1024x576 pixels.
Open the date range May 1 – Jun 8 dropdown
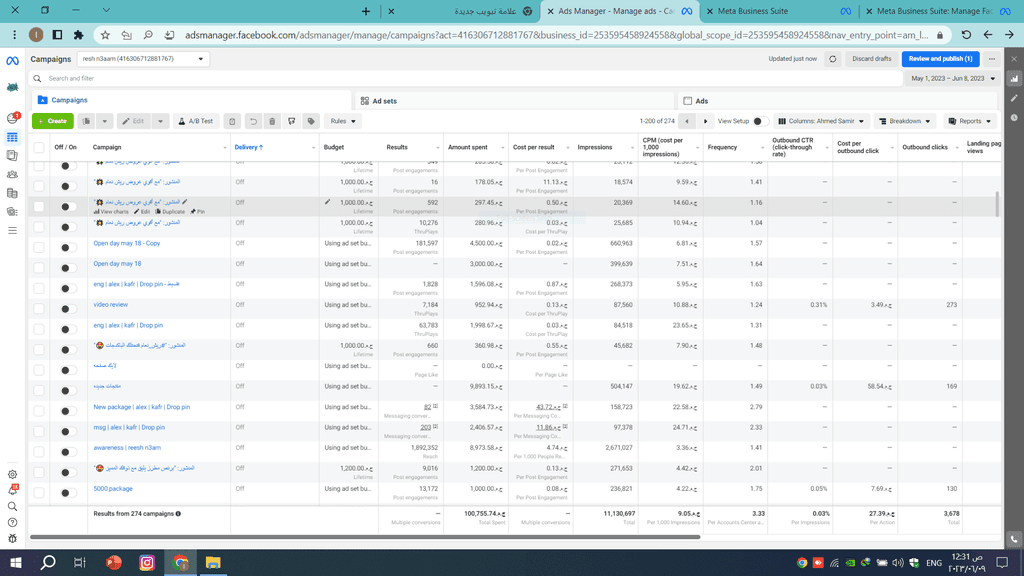pos(952,78)
